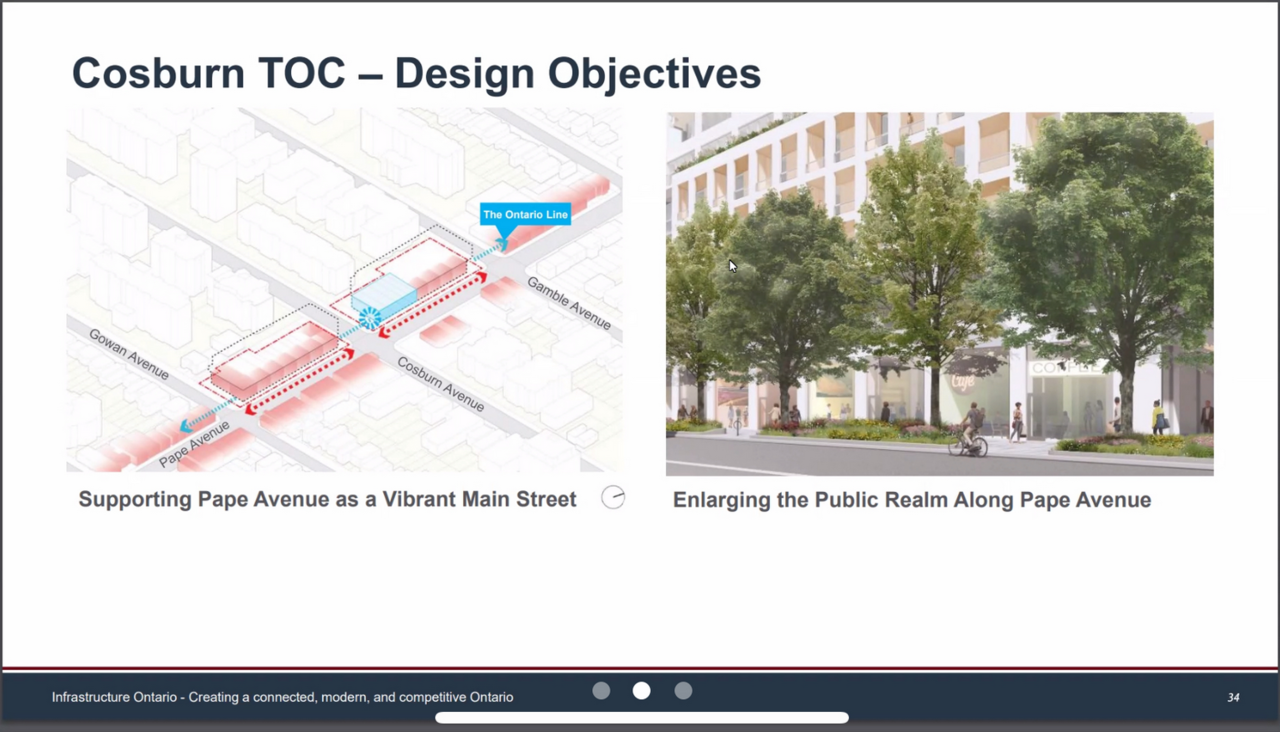Click the white home indicator bar

[642, 717]
